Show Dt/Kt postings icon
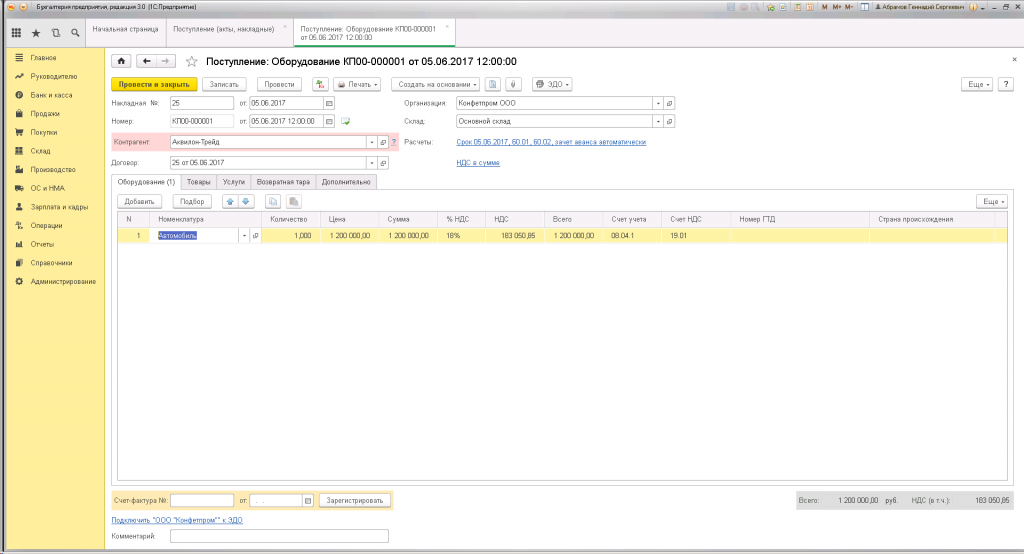Screen dimensions: 1024x554 [320, 84]
